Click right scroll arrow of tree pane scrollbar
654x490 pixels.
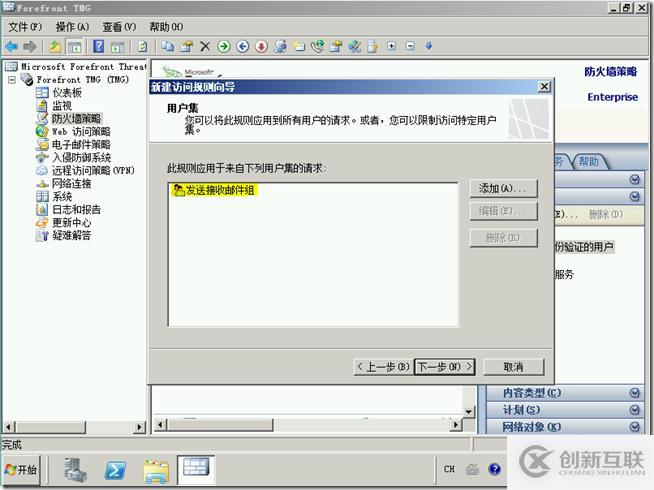click(x=139, y=427)
